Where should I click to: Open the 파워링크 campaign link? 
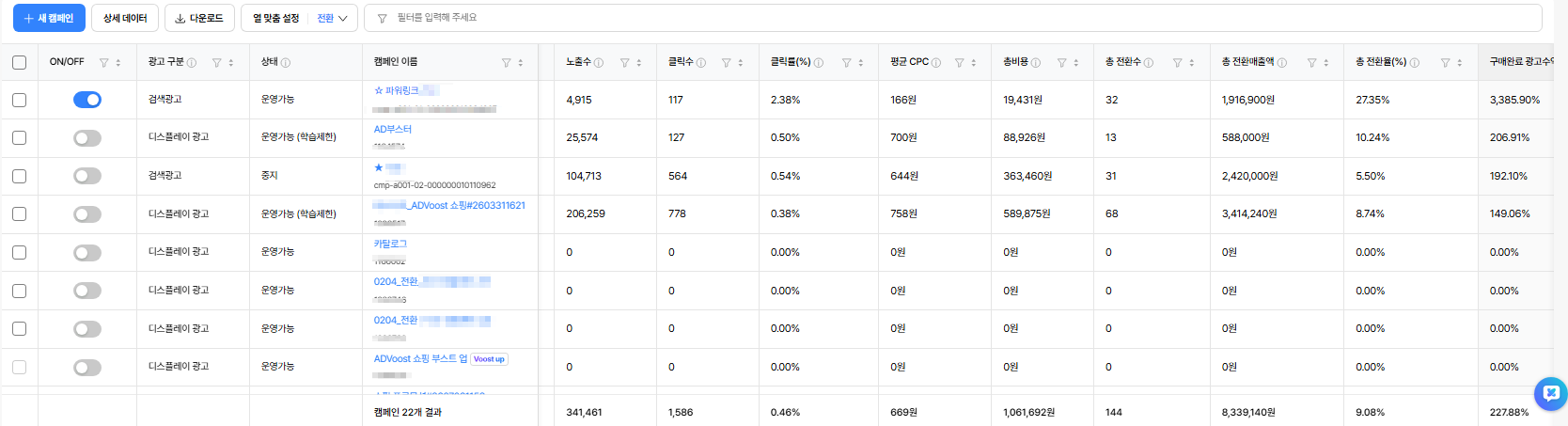click(x=405, y=91)
